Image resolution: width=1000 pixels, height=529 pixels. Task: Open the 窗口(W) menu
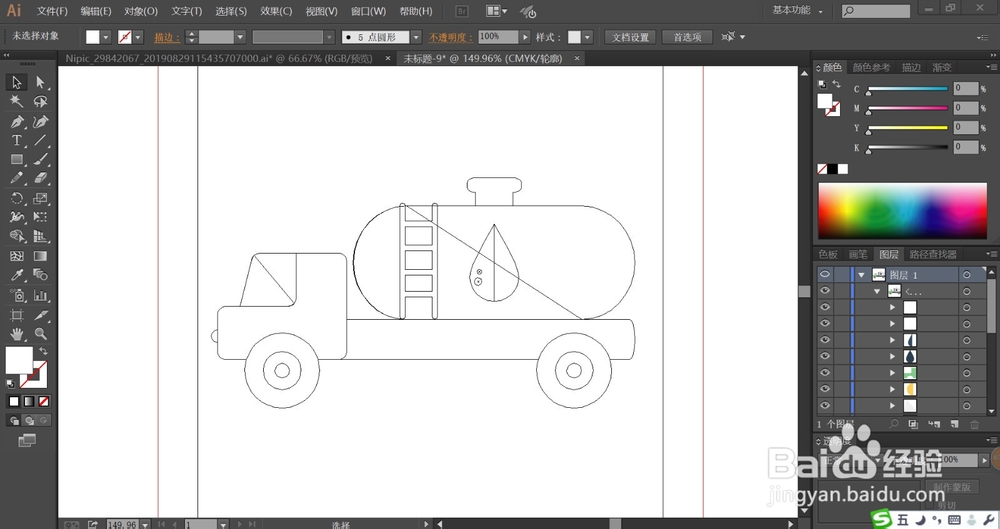coord(369,11)
